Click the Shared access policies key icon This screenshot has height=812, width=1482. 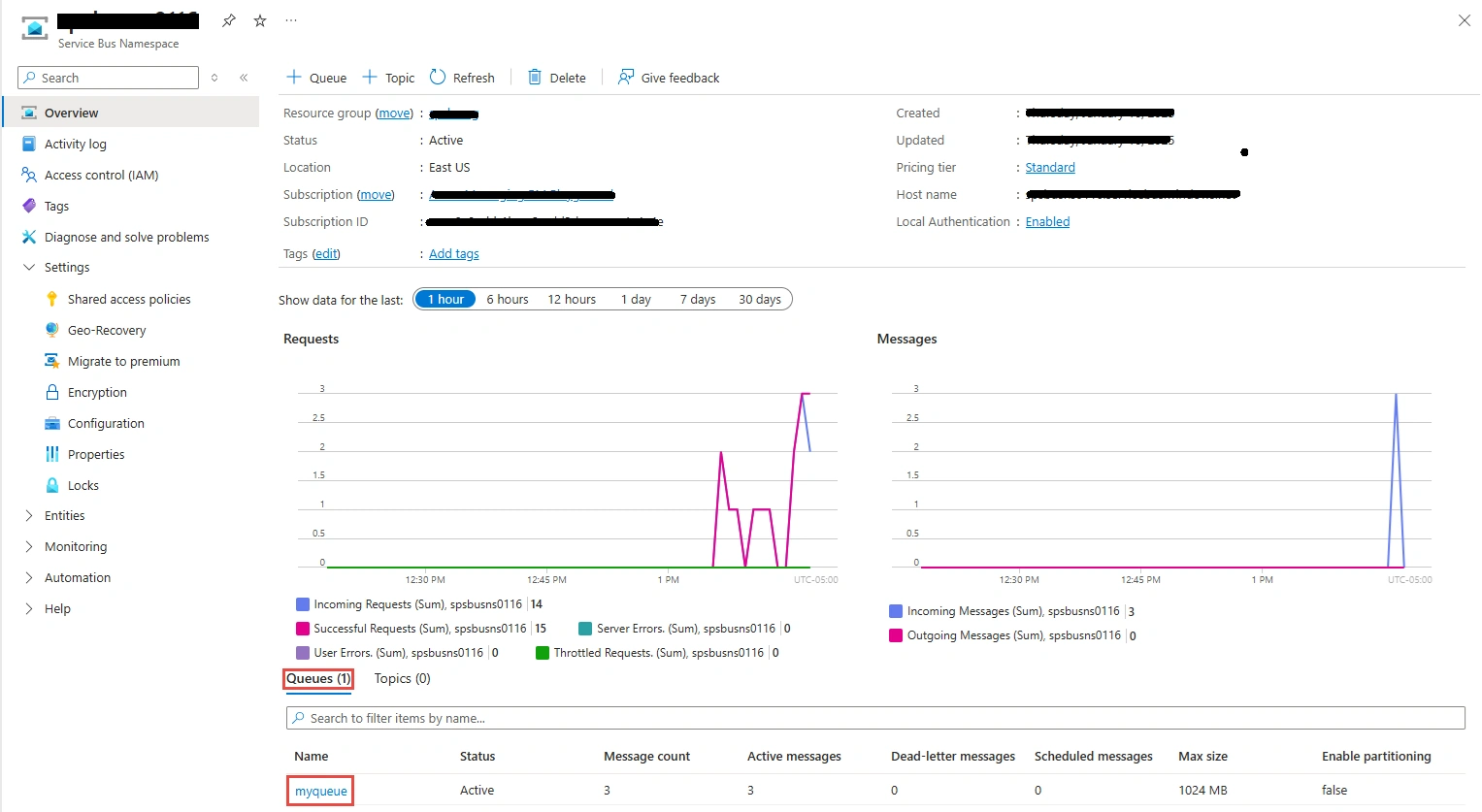coord(52,299)
